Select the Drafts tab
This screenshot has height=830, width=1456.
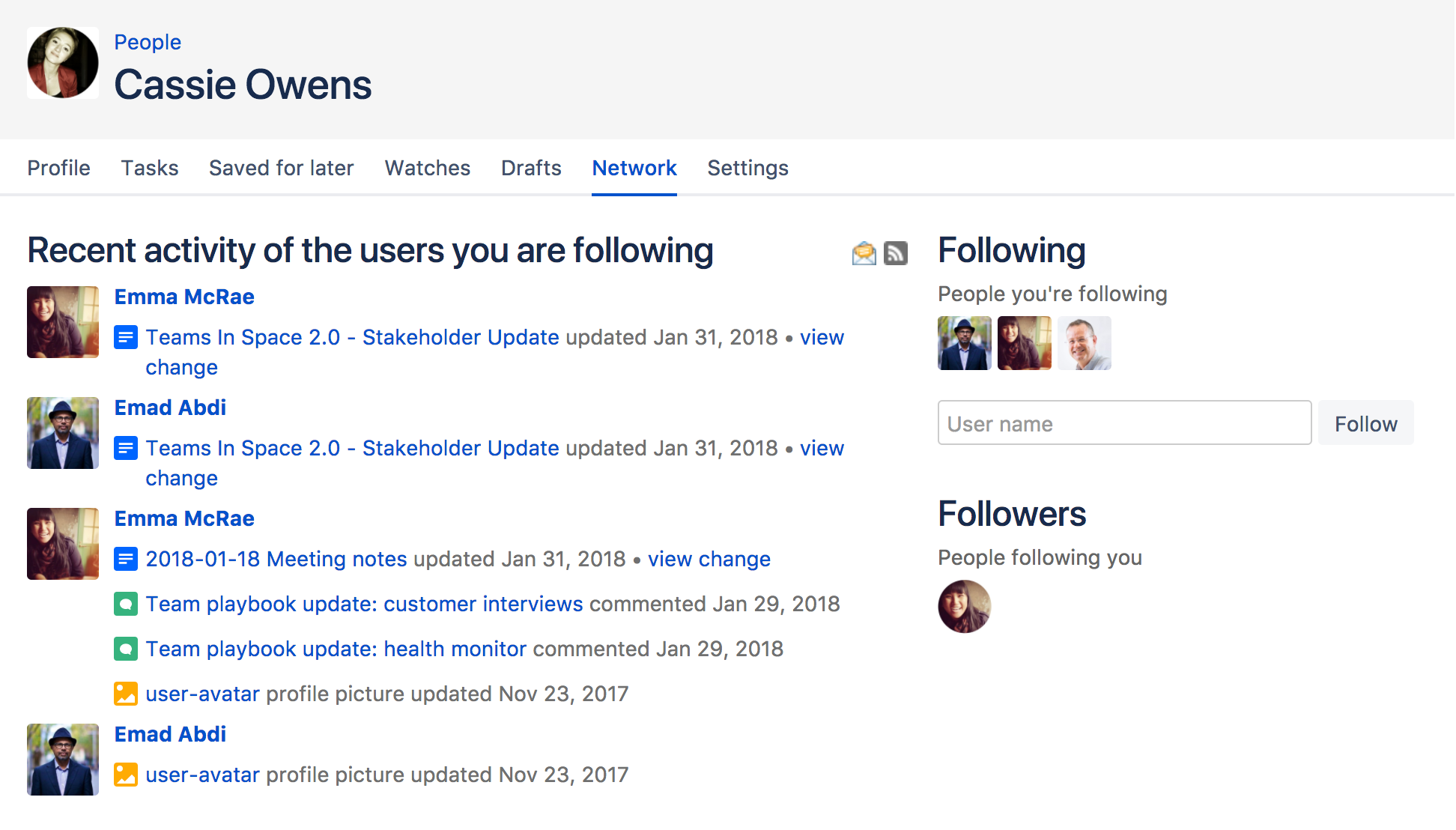531,168
